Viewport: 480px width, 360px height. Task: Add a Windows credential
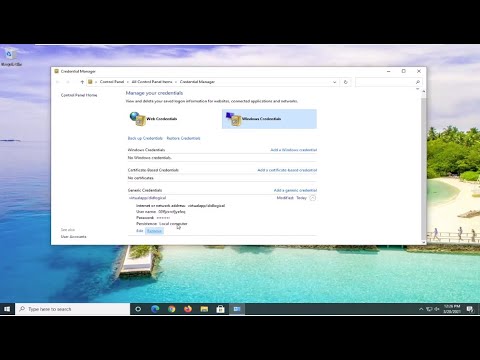[294, 150]
